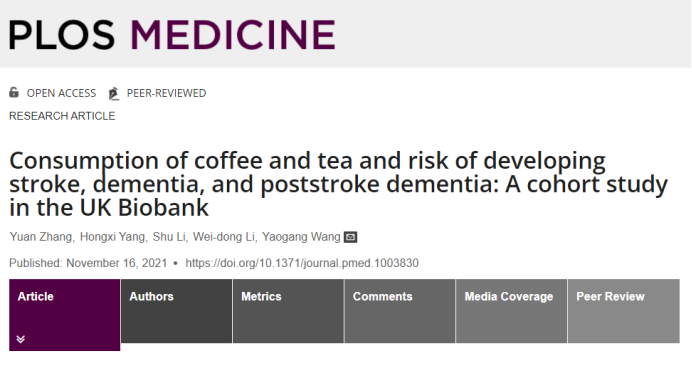The image size is (692, 366).
Task: View the Peer Review tab
Action: pos(624,311)
